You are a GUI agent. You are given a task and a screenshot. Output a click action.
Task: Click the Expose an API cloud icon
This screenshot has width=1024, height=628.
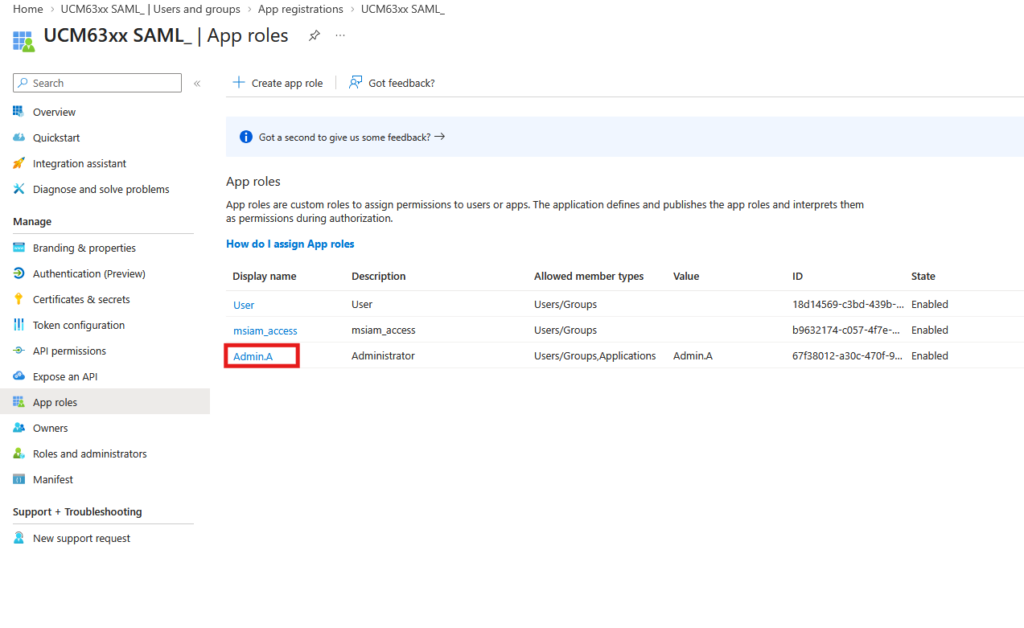18,376
